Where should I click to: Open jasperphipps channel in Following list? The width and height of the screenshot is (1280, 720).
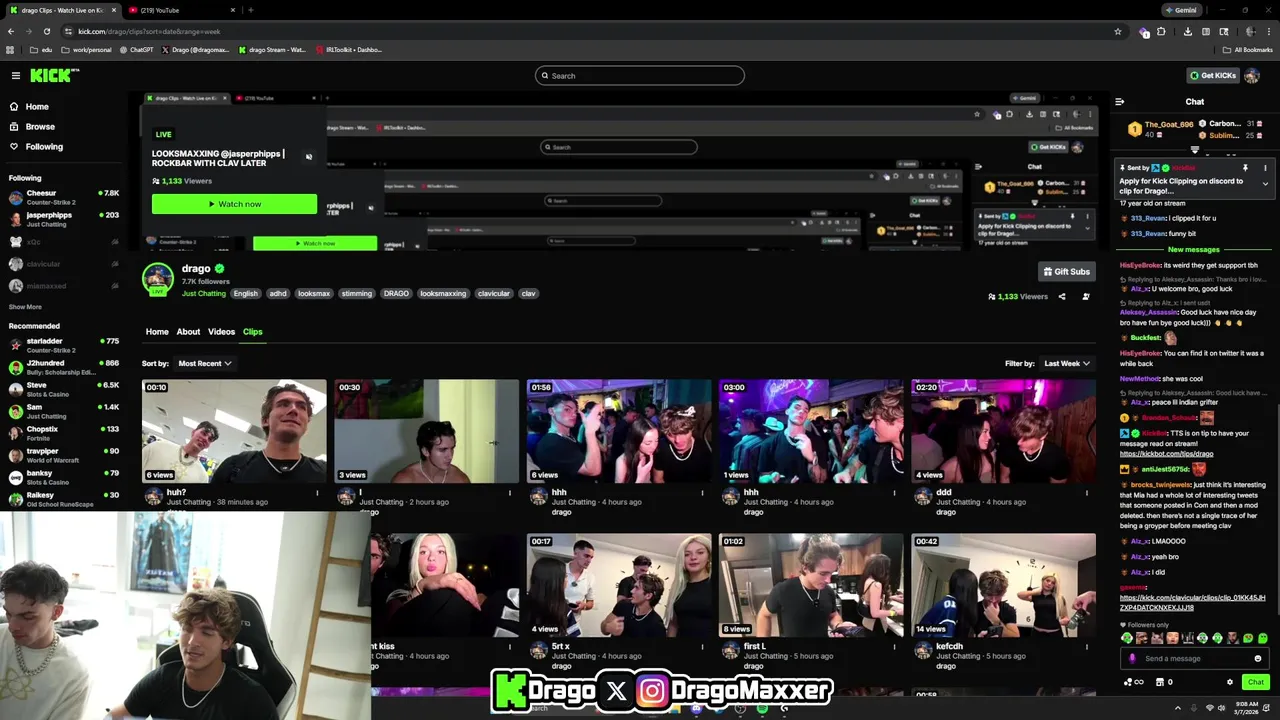coord(63,219)
